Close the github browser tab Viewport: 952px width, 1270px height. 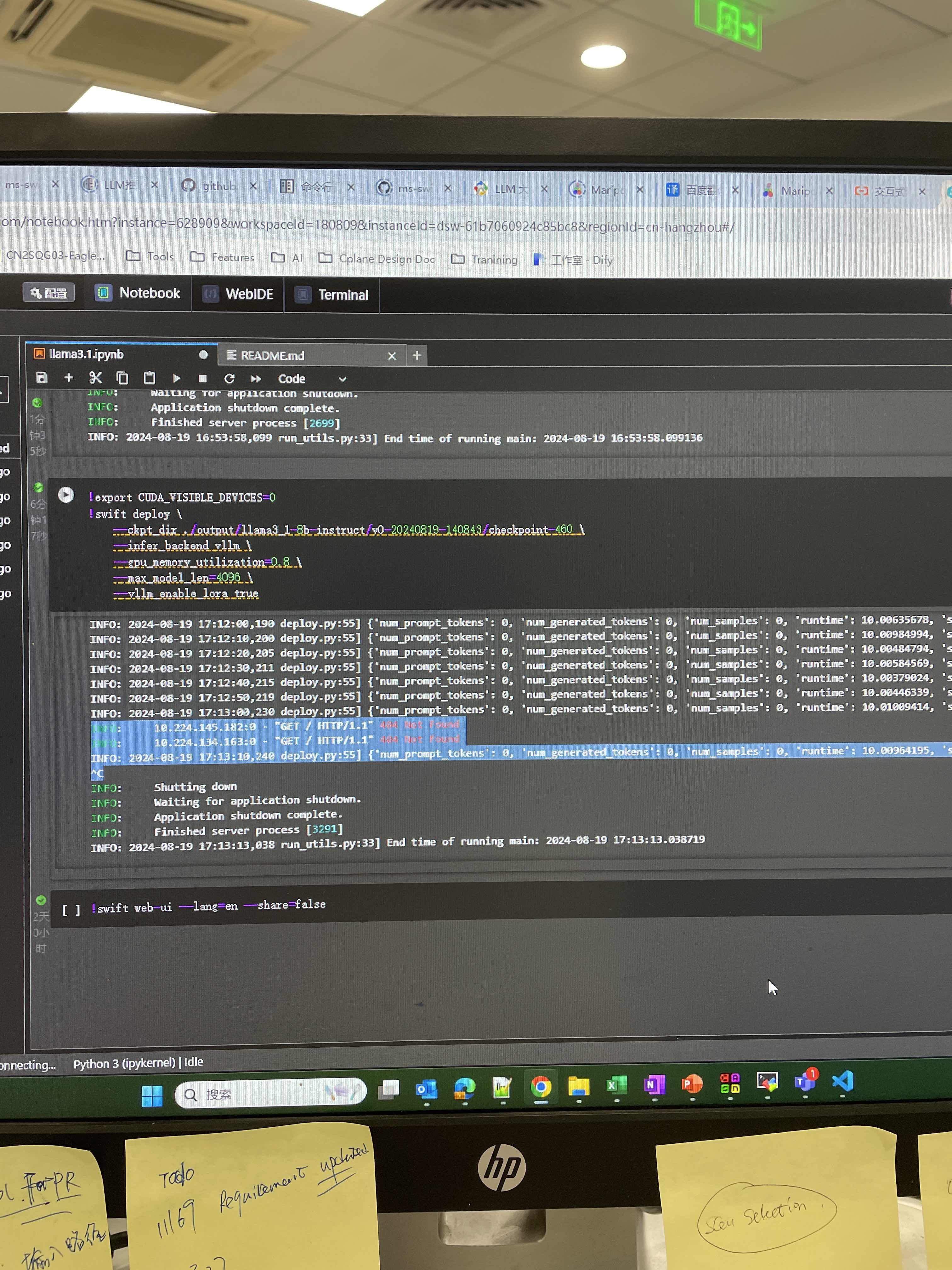tap(253, 186)
